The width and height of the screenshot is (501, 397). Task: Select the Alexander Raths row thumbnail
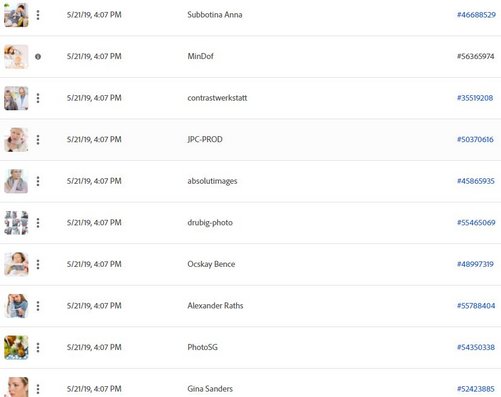point(16,306)
